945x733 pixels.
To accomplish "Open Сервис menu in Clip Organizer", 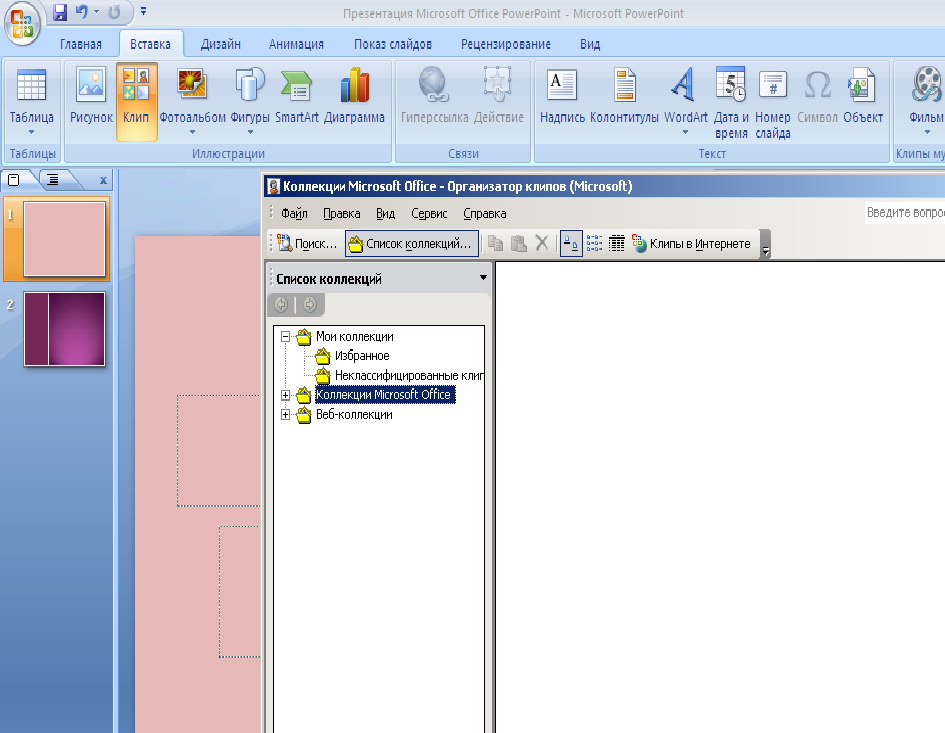I will (429, 213).
